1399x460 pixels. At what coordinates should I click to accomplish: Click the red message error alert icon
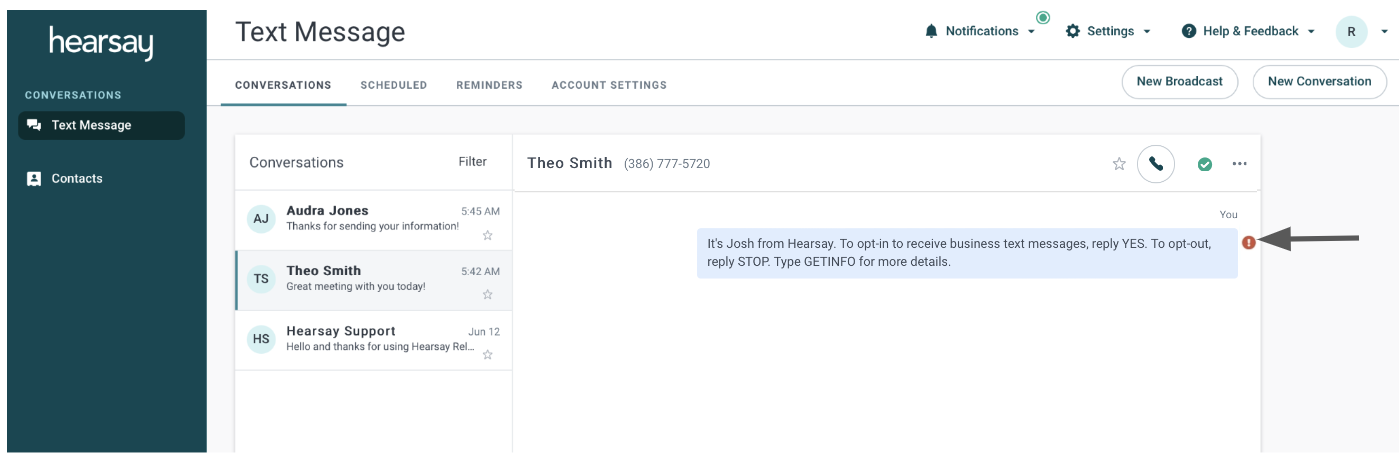tap(1249, 242)
